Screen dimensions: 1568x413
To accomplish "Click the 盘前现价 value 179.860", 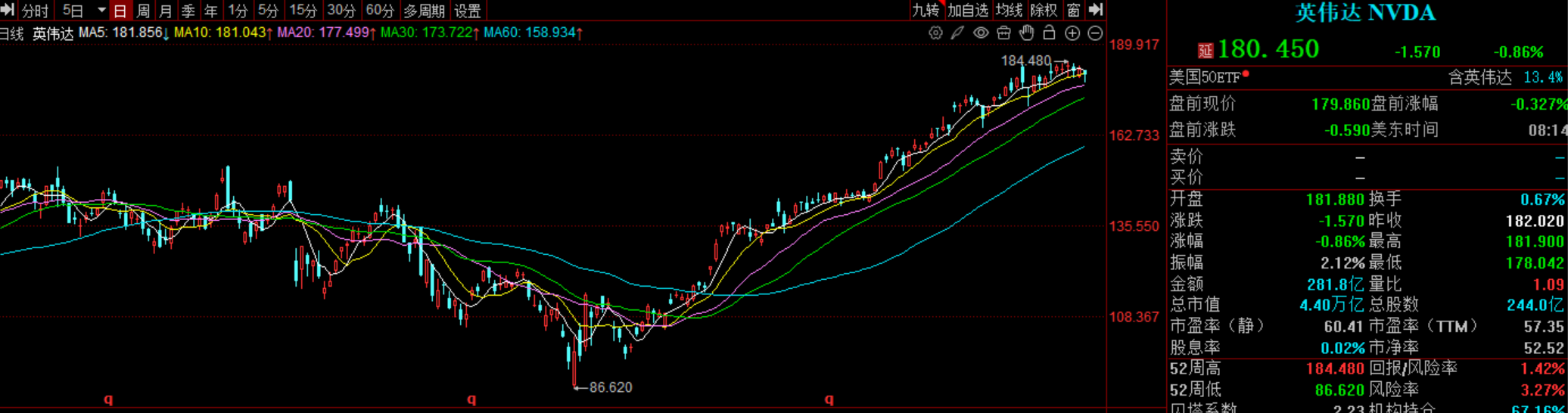I will tap(1340, 104).
